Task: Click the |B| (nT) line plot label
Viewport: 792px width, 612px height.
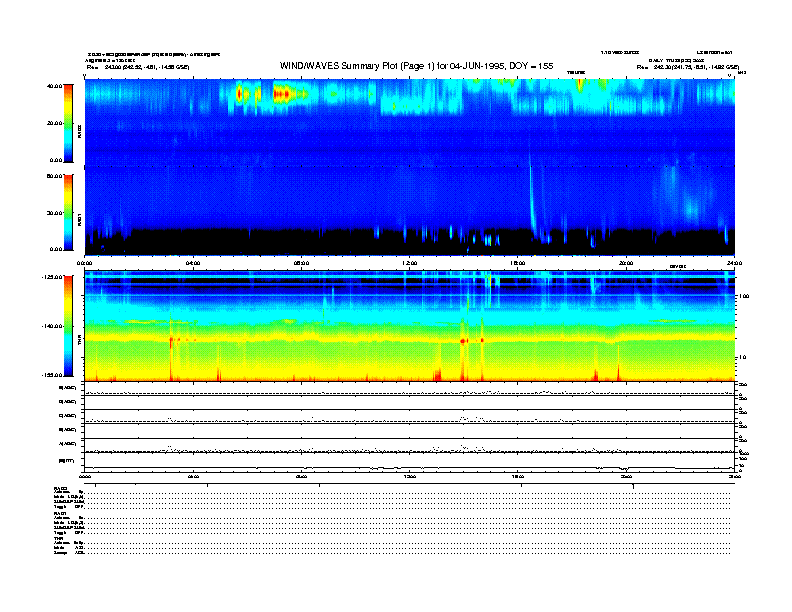Action: point(66,461)
